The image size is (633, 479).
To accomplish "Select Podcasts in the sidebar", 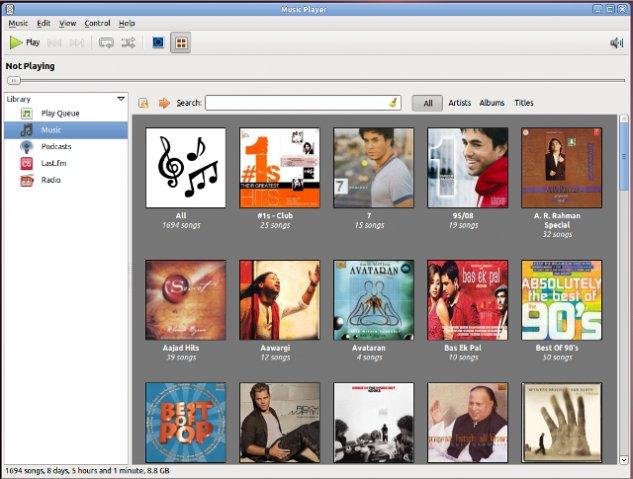I will 56,146.
